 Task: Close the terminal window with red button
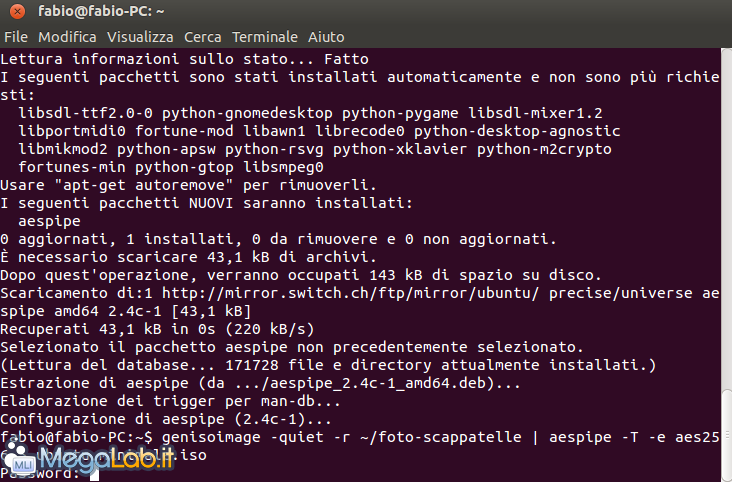tap(17, 11)
